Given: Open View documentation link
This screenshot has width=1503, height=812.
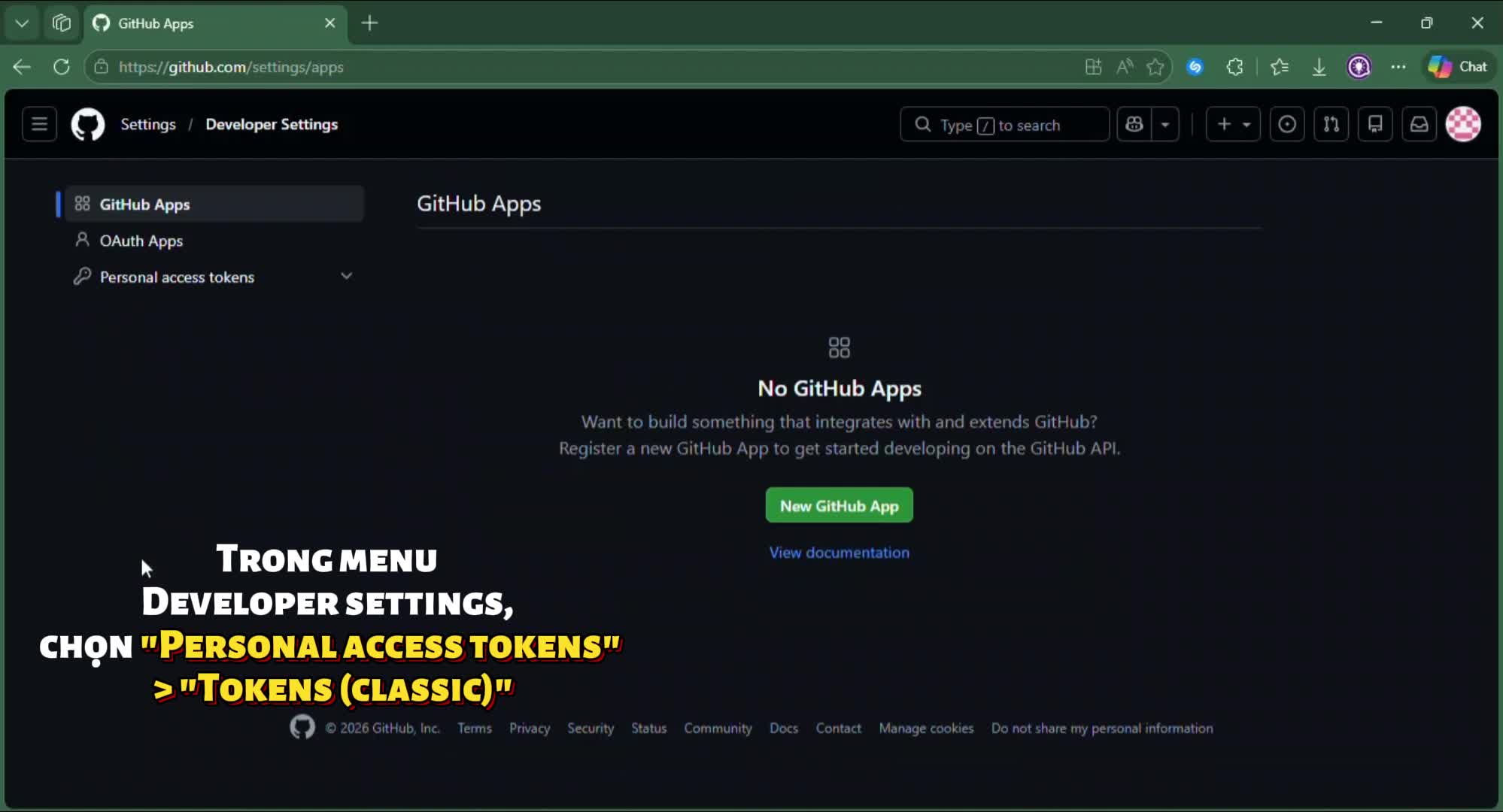Looking at the screenshot, I should click(839, 553).
